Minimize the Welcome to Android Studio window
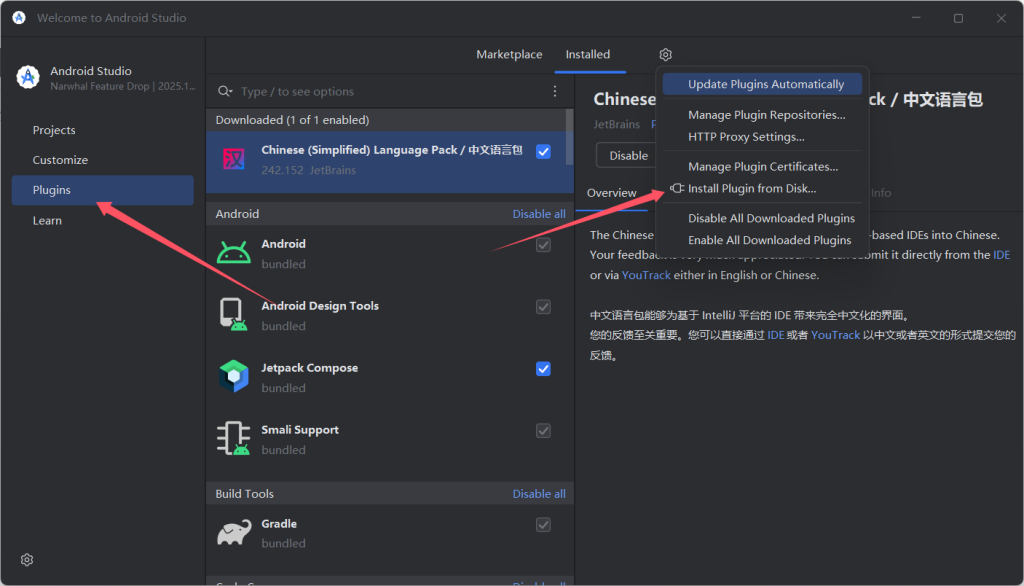1024x586 pixels. (916, 18)
